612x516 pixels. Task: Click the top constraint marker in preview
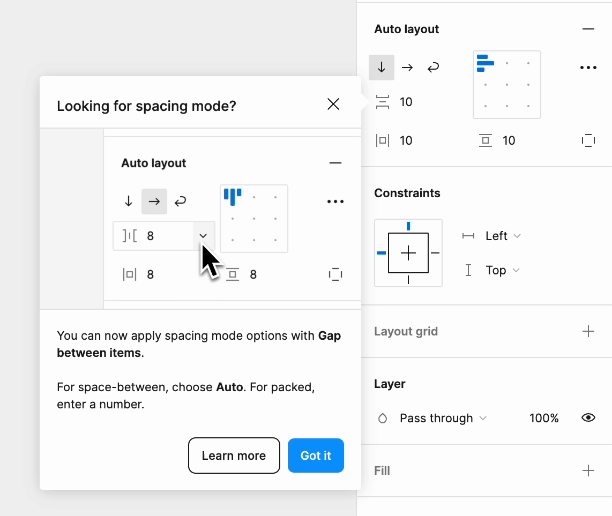coord(408,226)
